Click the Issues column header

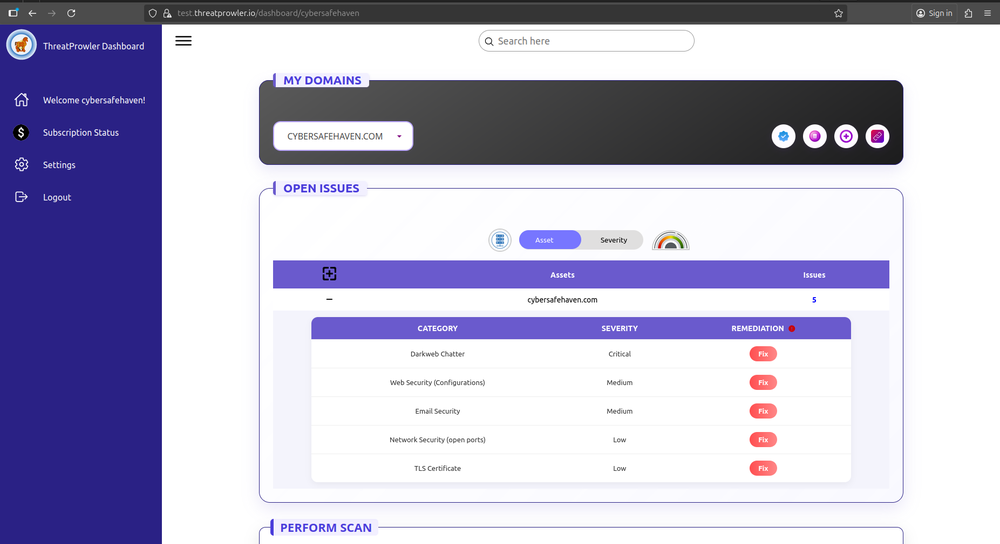pos(814,275)
